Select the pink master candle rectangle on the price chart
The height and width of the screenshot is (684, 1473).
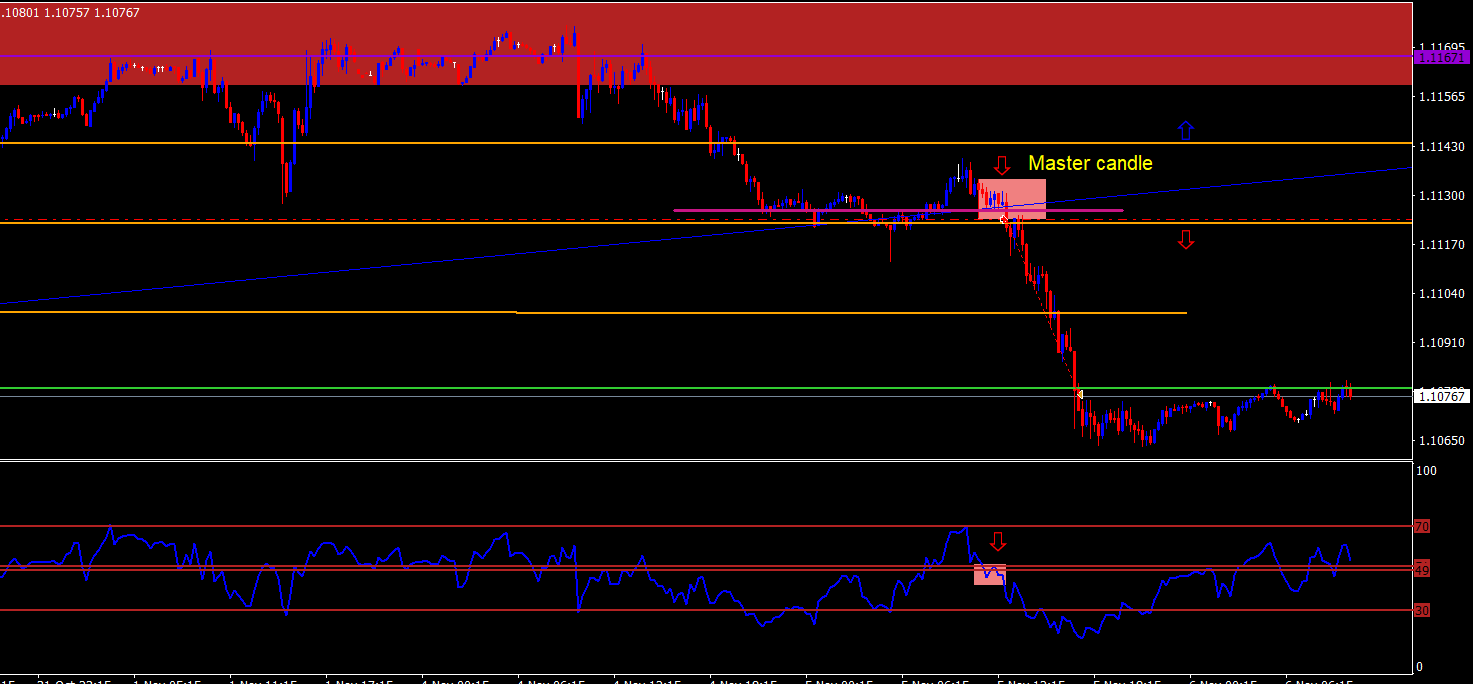(x=1012, y=199)
